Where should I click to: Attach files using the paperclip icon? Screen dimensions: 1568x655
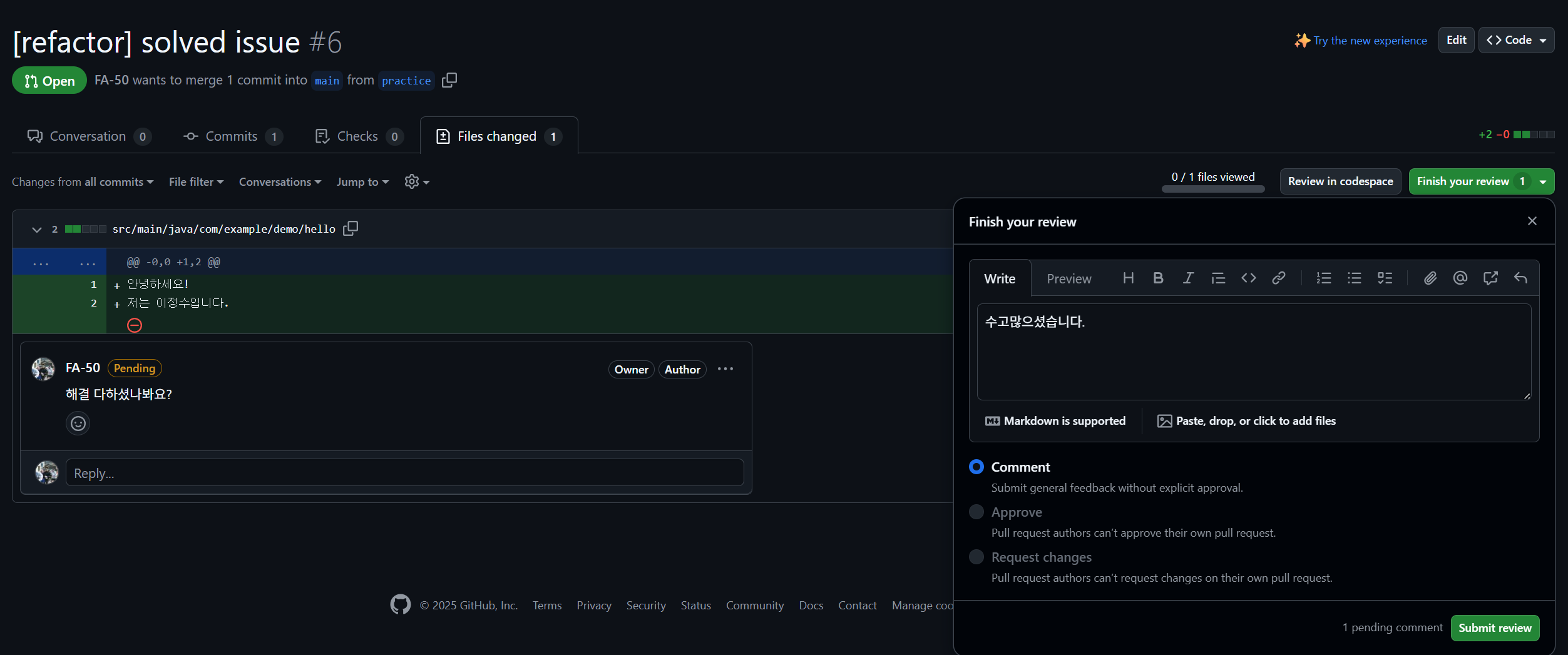tap(1430, 278)
